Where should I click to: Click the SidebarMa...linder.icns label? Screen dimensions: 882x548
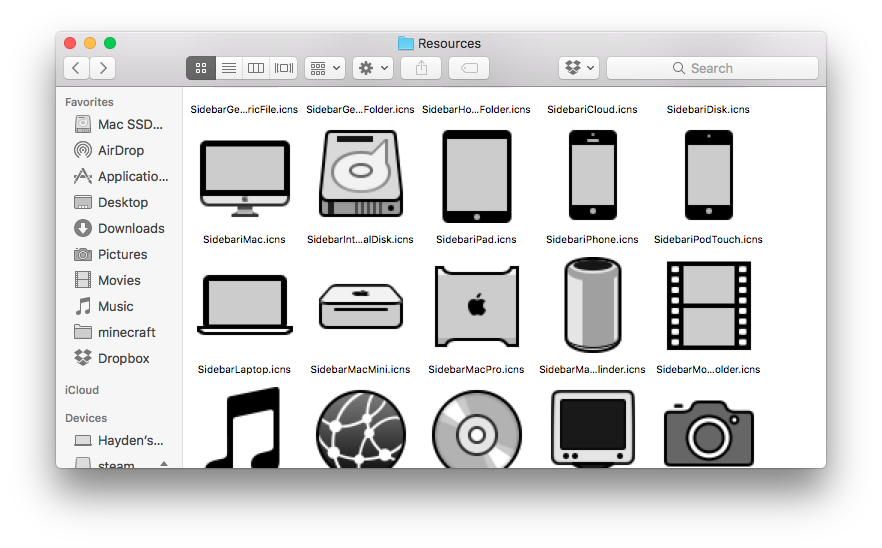pos(592,369)
